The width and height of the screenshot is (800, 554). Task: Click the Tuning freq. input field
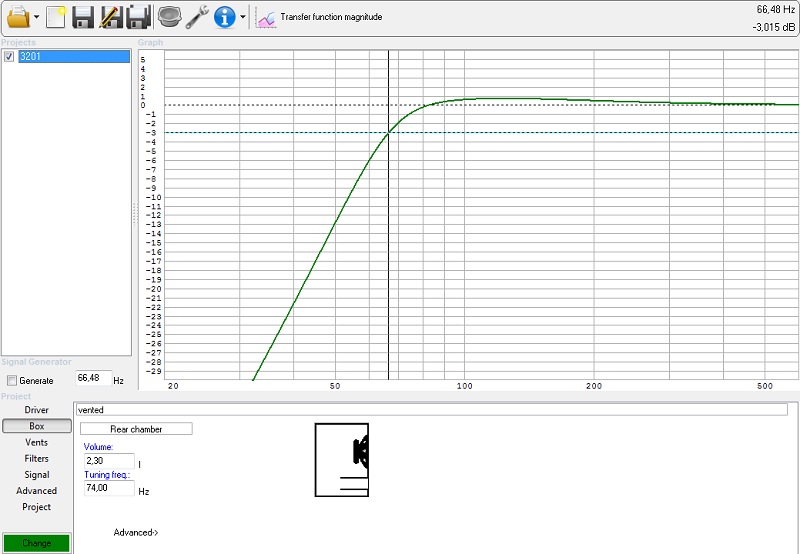point(109,488)
